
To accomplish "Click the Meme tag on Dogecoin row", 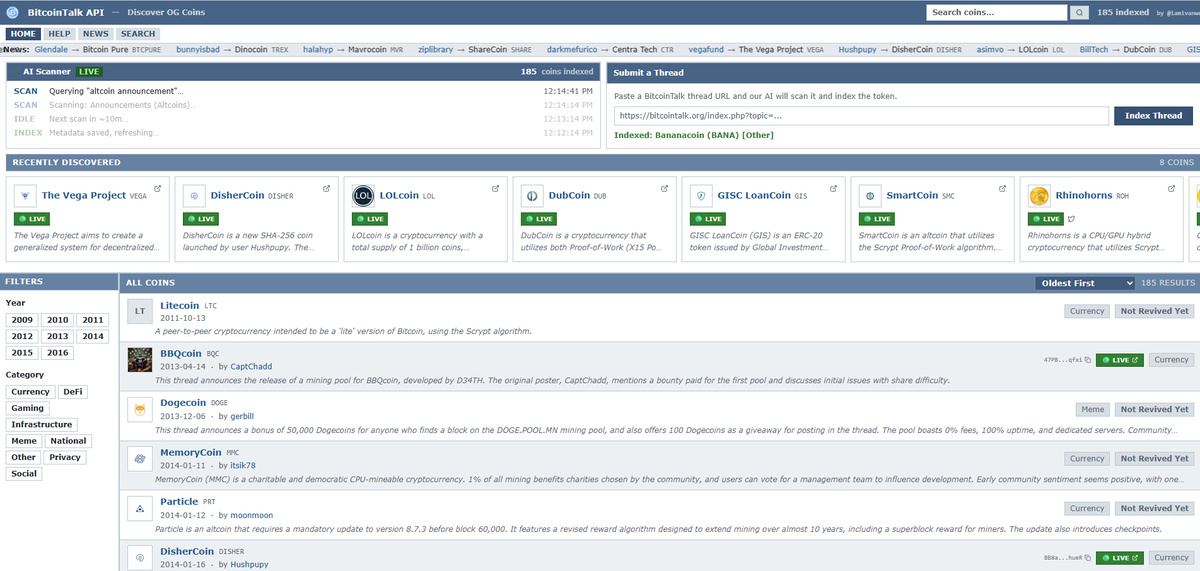I will tap(1093, 410).
